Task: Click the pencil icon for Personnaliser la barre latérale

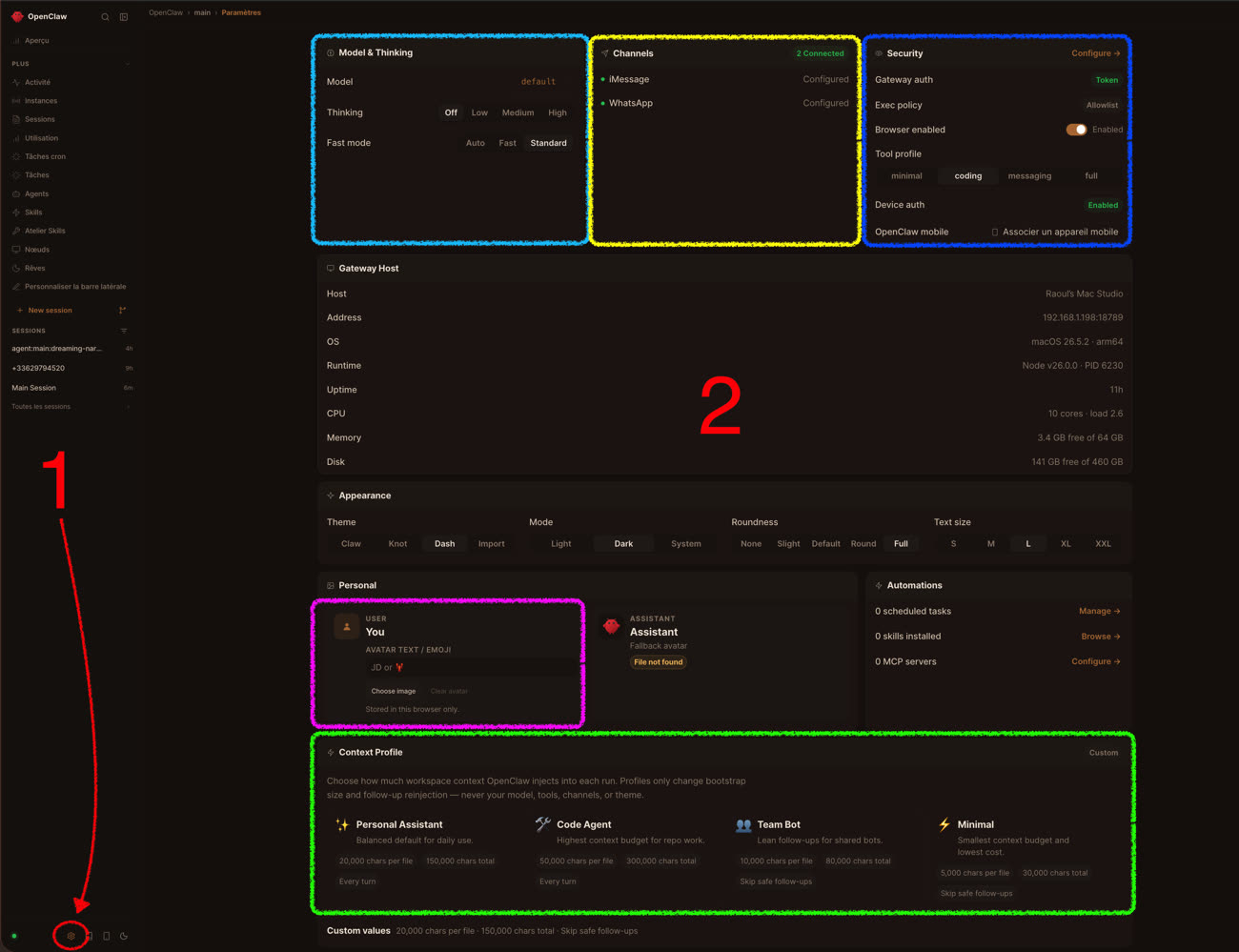Action: pyautogui.click(x=16, y=287)
